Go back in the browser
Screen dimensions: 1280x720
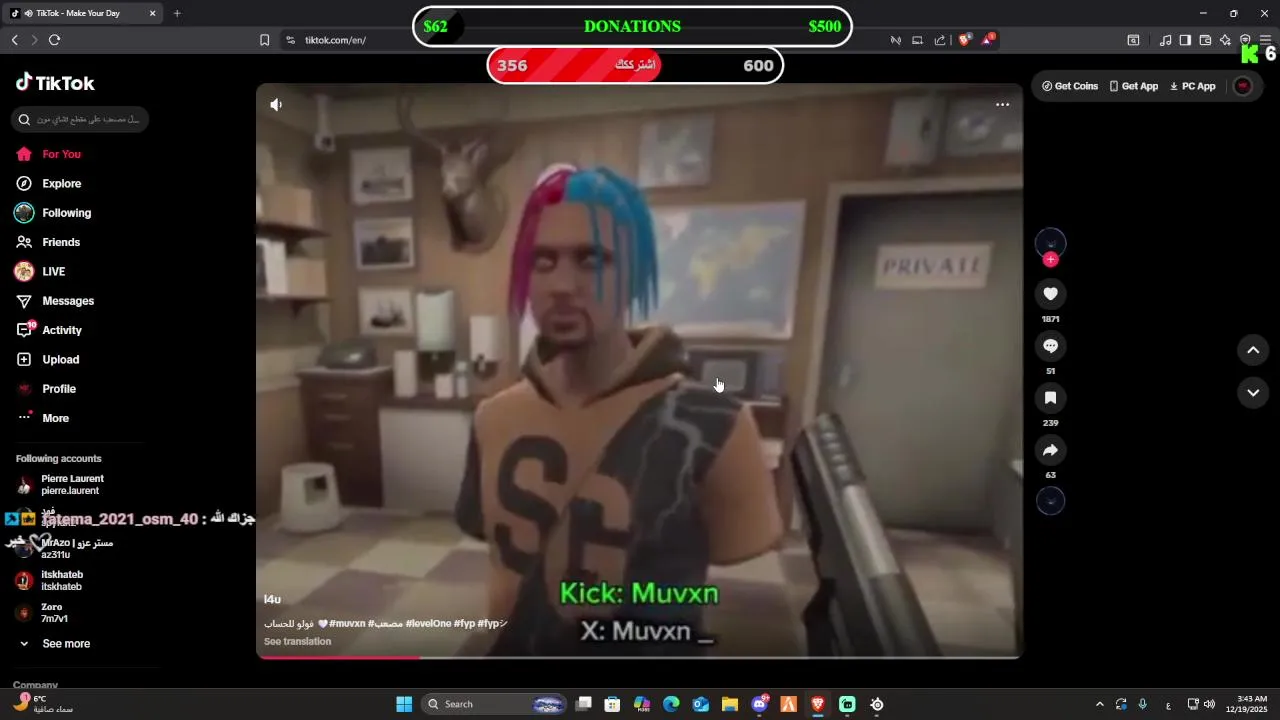coord(14,40)
